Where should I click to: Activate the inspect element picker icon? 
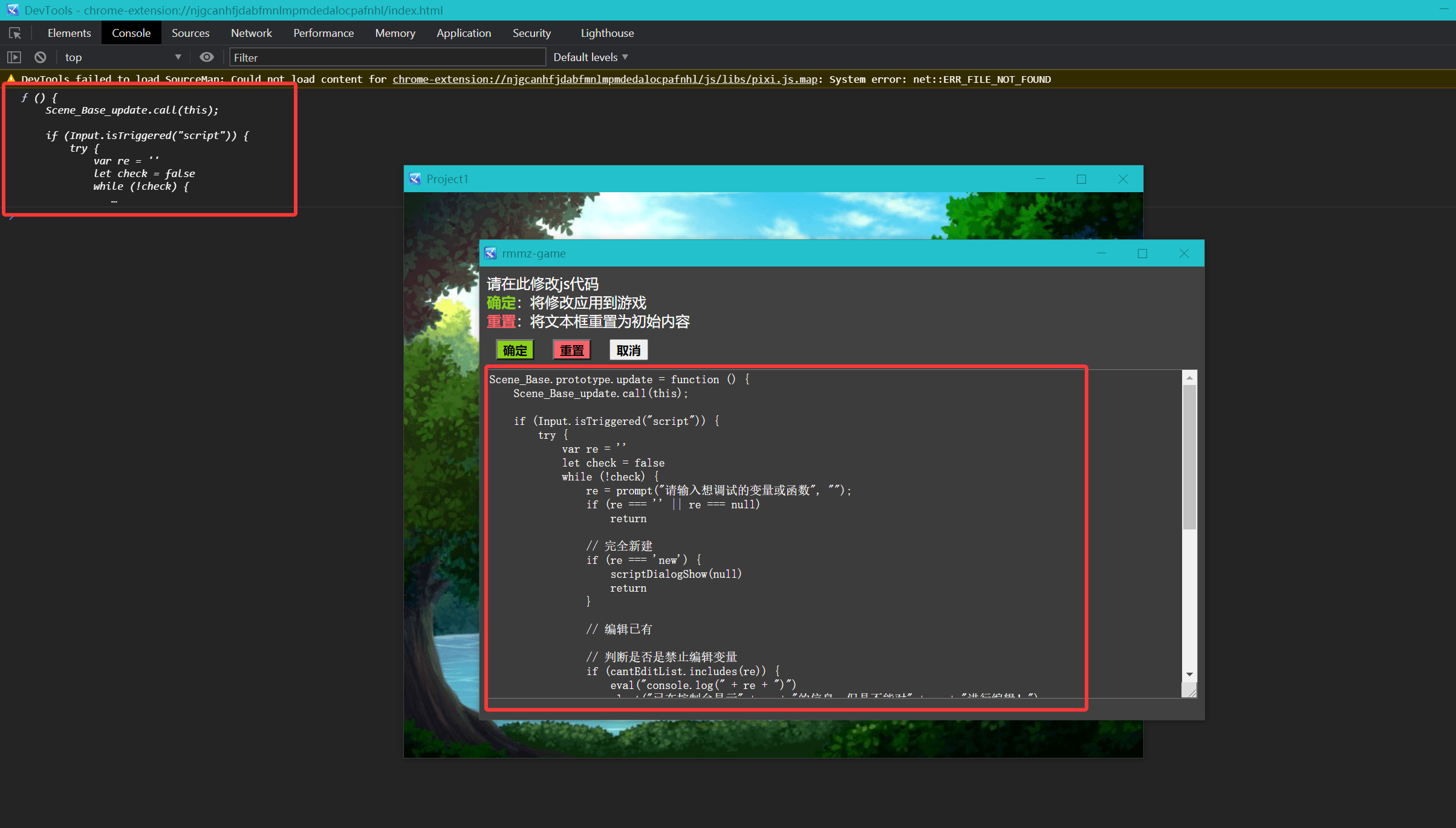click(15, 33)
